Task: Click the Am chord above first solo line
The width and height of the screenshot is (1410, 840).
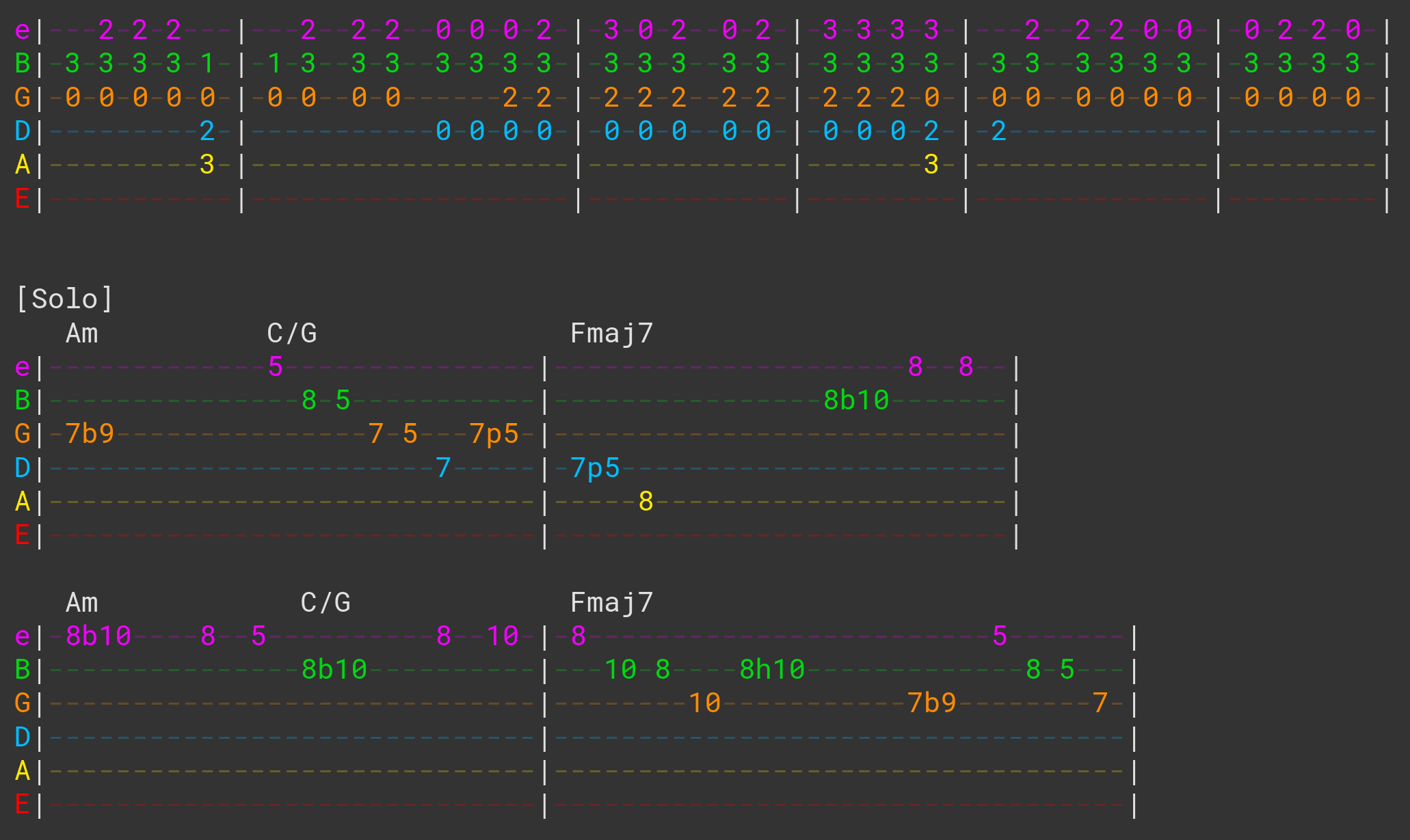Action: [82, 334]
